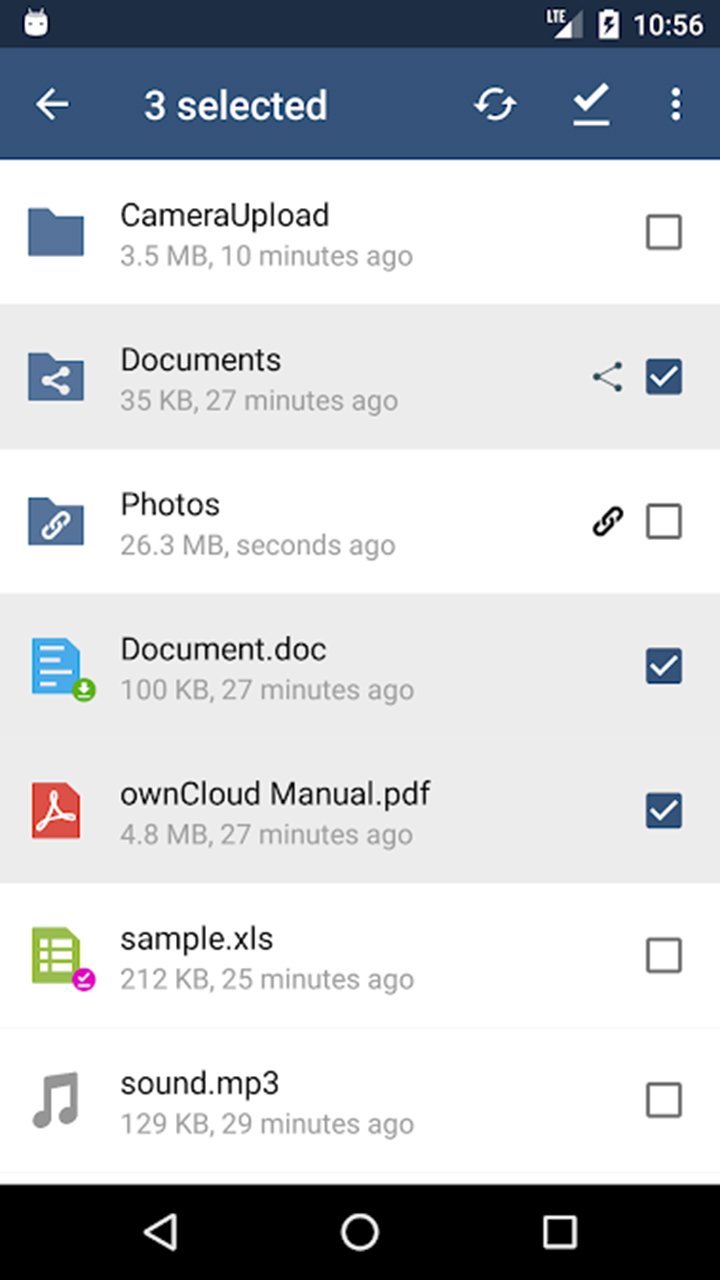
Task: Uncheck the Document.doc checkbox
Action: tap(664, 666)
